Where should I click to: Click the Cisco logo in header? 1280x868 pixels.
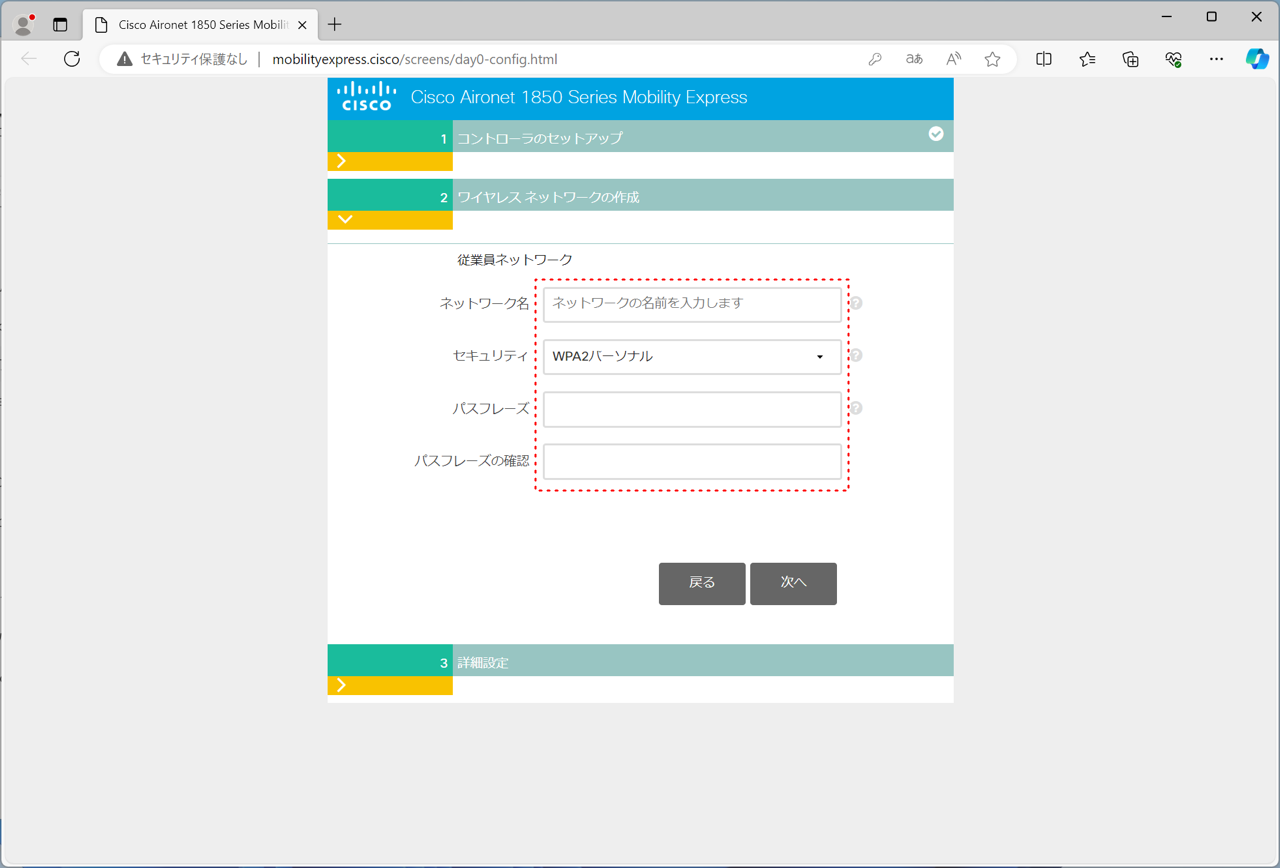point(366,97)
